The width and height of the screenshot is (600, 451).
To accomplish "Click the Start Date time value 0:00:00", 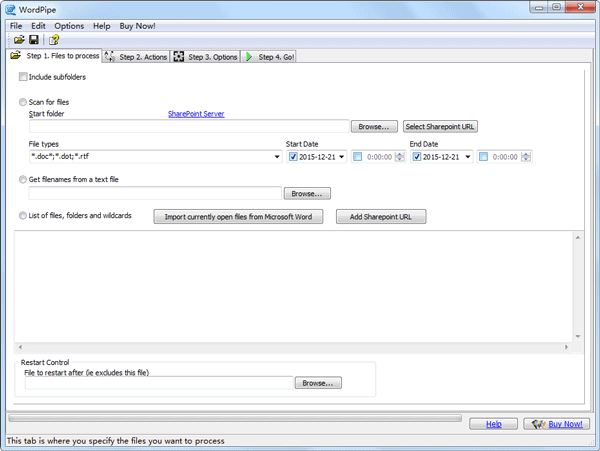I will (379, 157).
